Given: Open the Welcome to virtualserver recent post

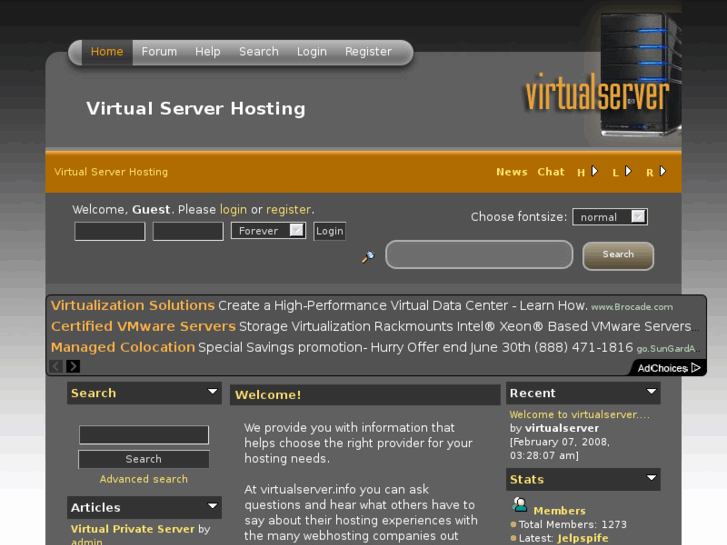Looking at the screenshot, I should [x=580, y=415].
